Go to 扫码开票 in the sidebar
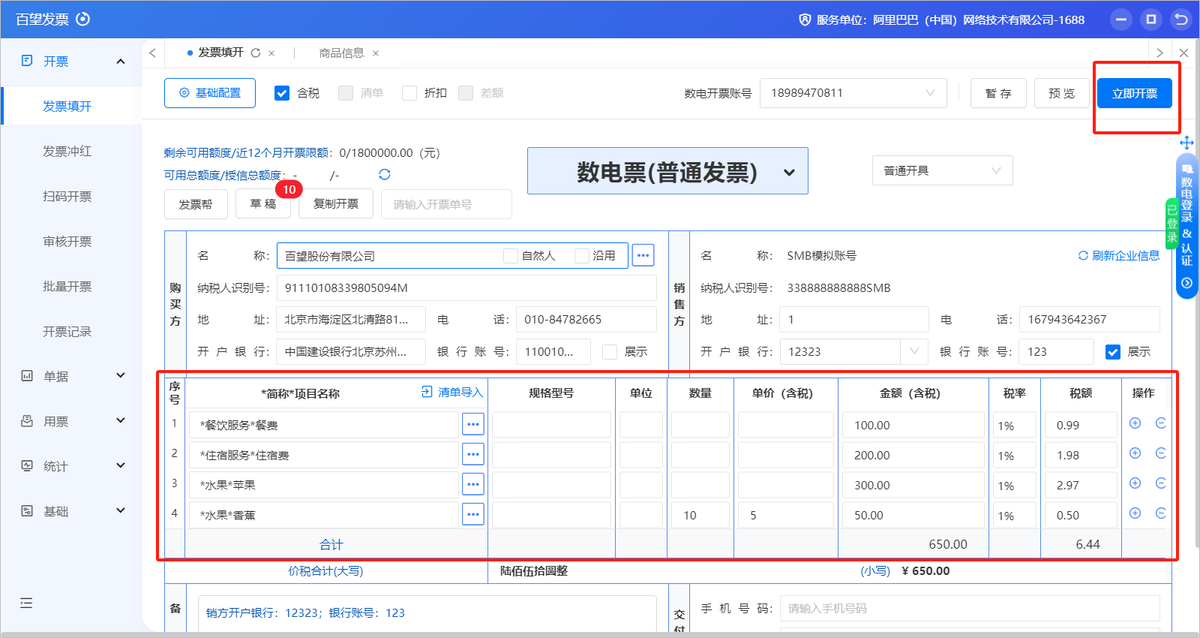 67,196
